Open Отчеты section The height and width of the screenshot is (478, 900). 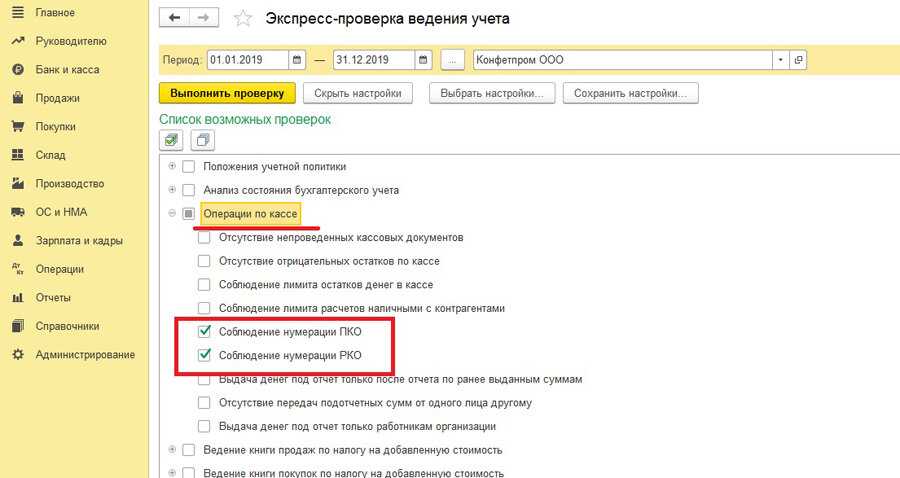[53, 297]
